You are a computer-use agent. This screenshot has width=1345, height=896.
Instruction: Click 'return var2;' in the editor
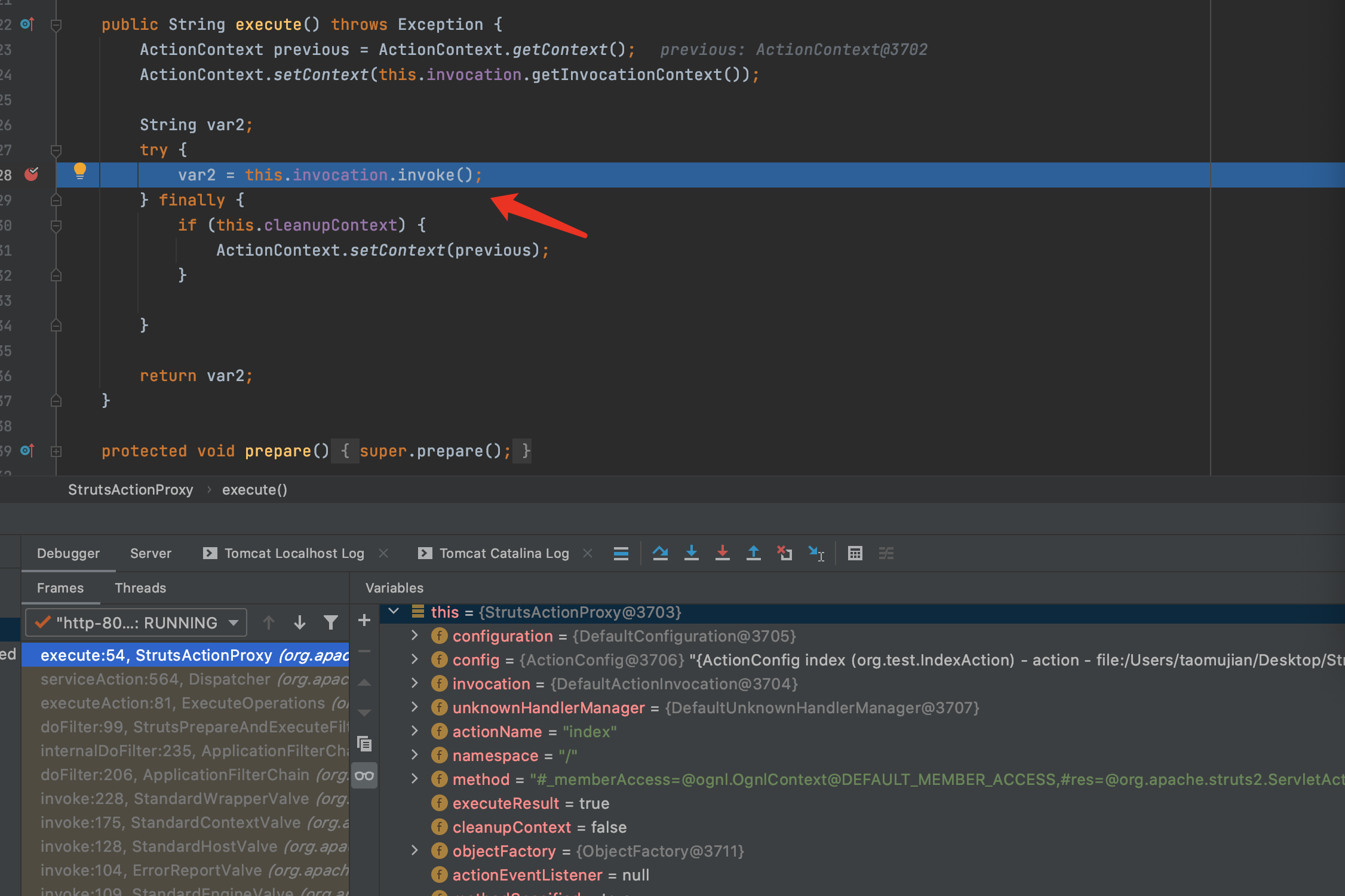tap(196, 375)
